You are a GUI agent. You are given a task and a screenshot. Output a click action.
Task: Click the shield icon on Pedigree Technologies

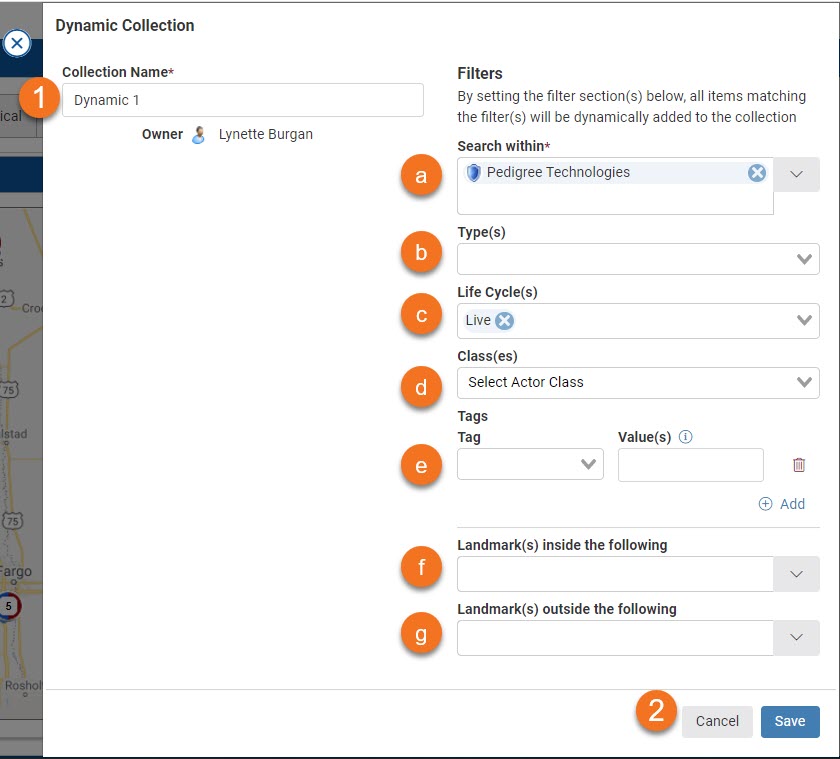coord(471,171)
